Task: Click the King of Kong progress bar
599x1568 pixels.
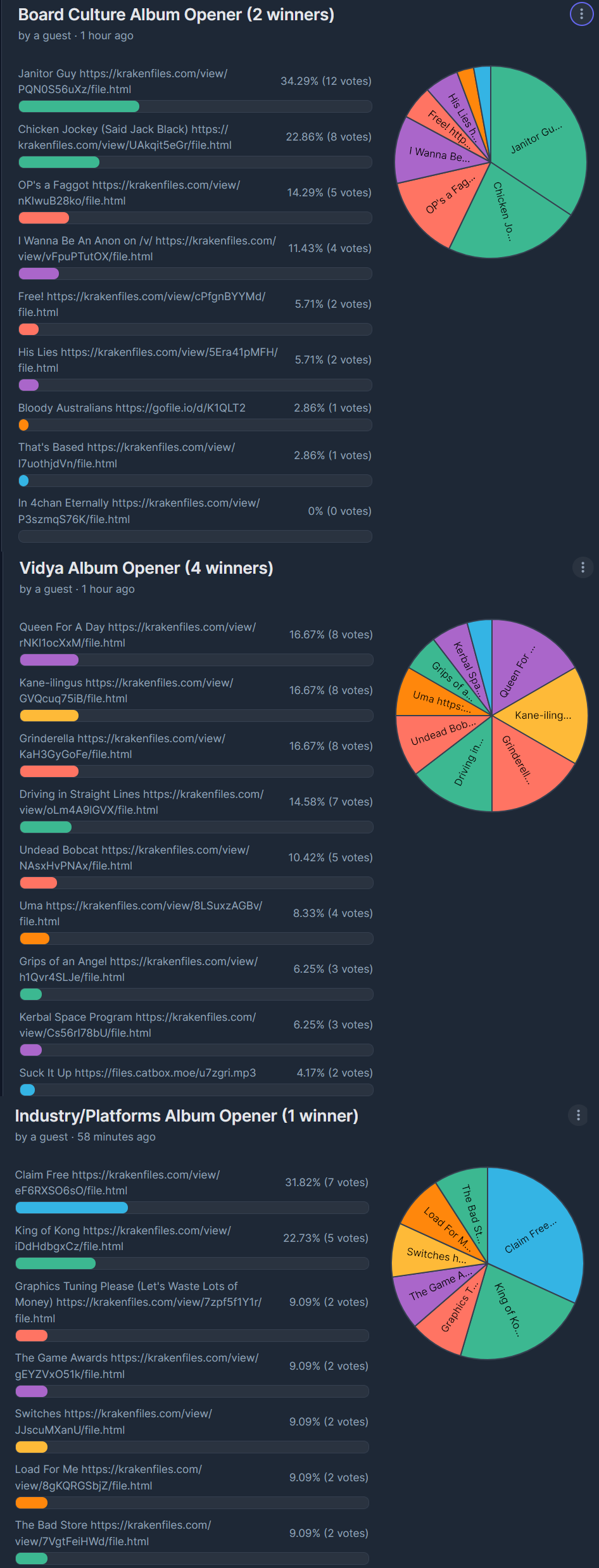Action: (x=192, y=1263)
